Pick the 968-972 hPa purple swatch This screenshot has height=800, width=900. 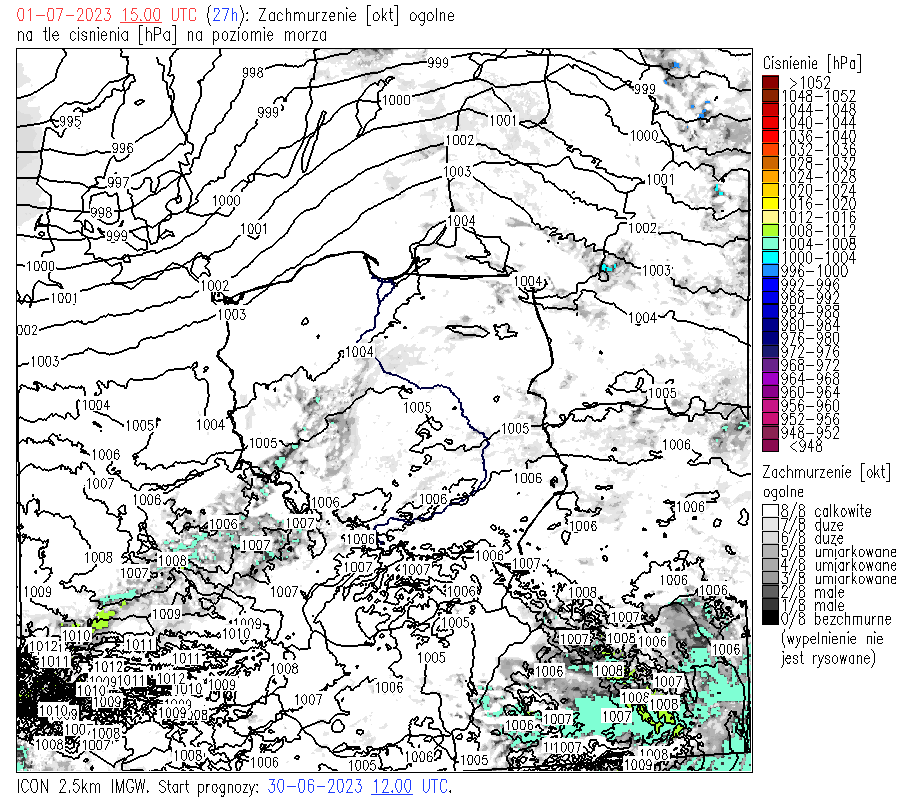(770, 366)
